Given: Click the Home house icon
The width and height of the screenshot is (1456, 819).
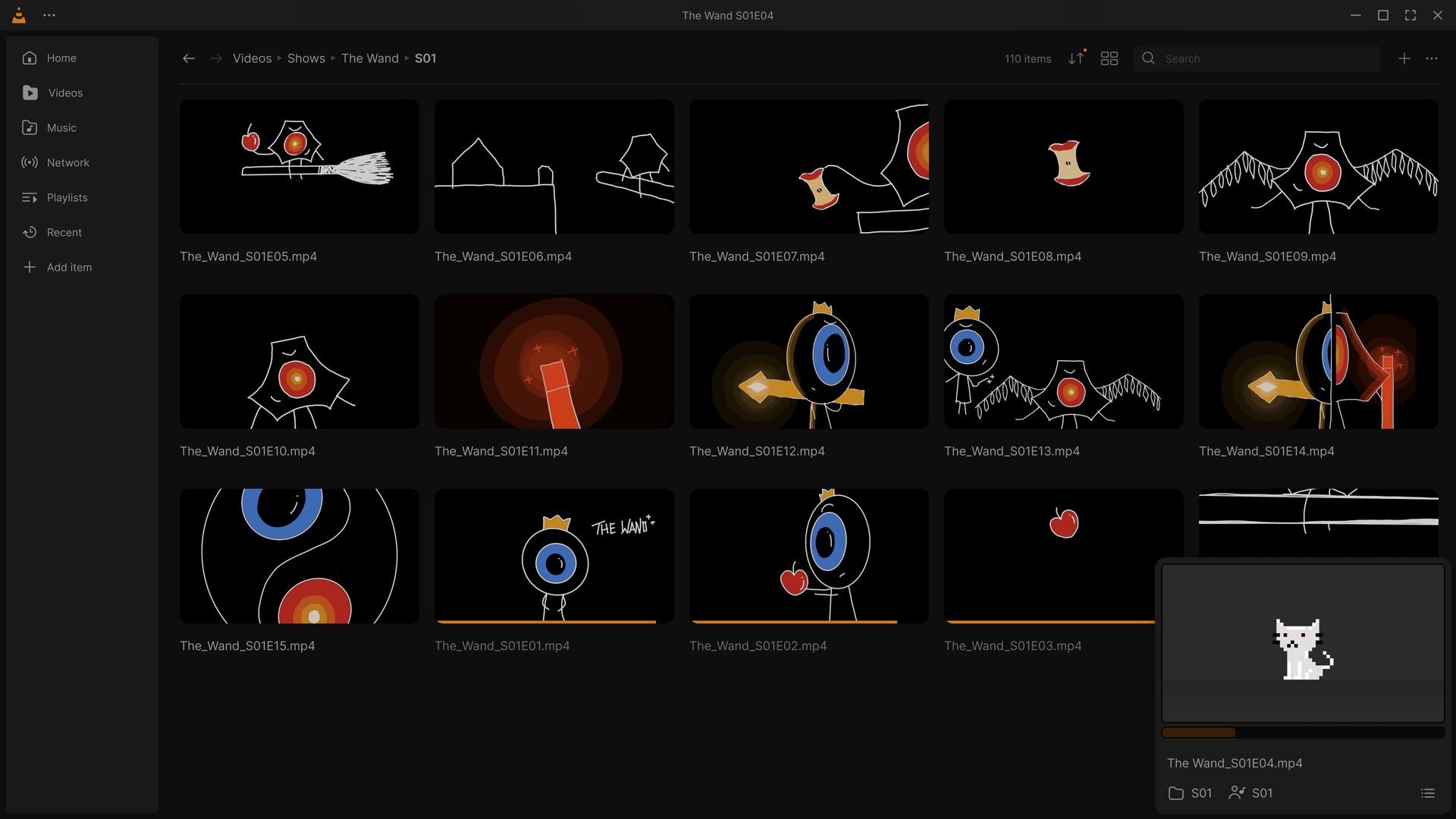Looking at the screenshot, I should click(30, 58).
